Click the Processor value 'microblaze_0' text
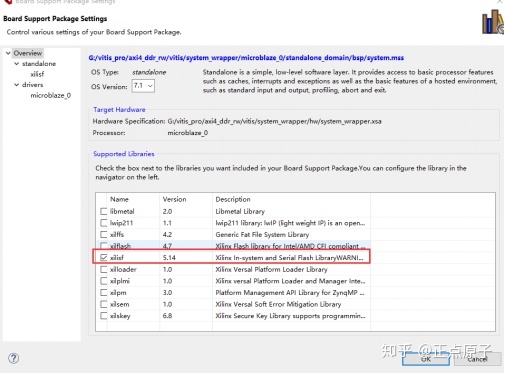The width and height of the screenshot is (505, 373). coord(188,133)
